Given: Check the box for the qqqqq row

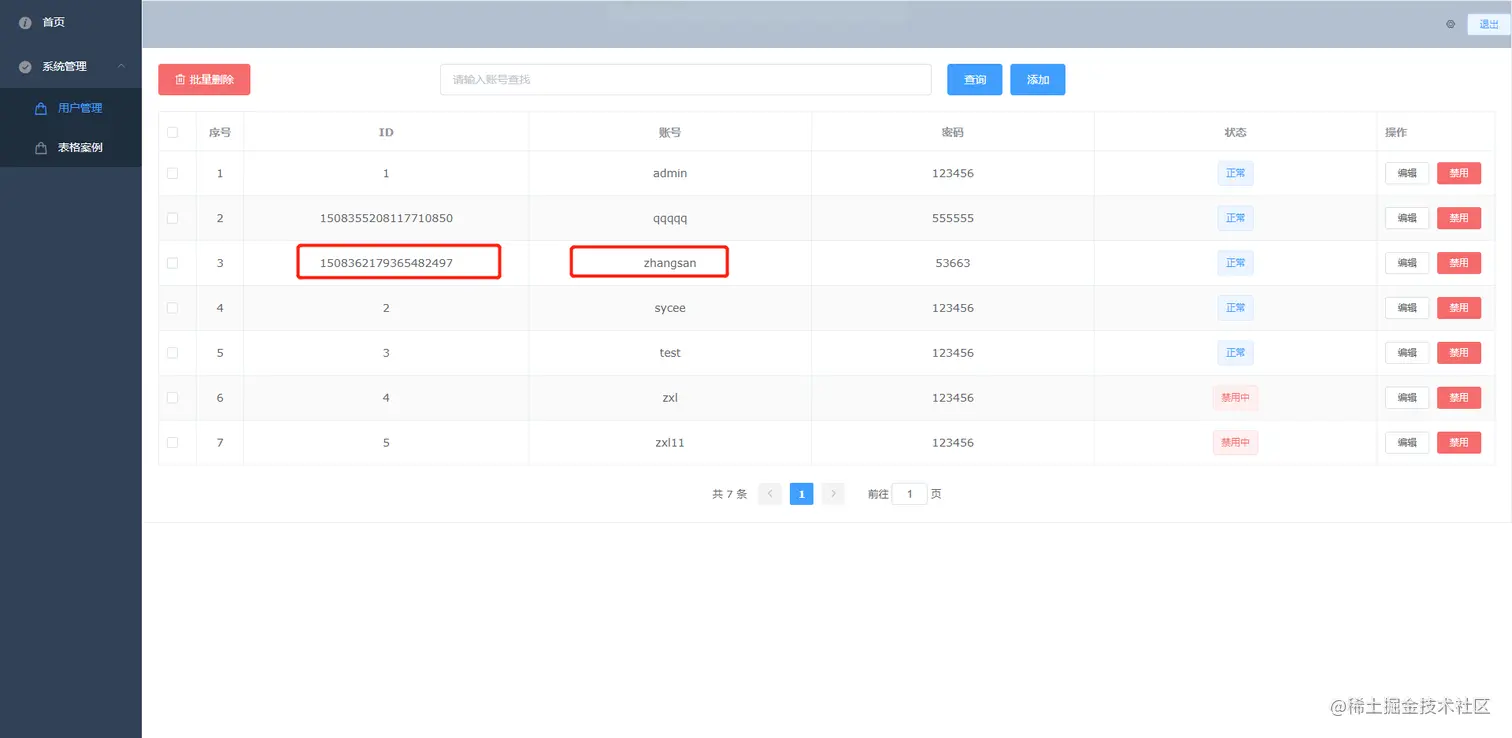Looking at the screenshot, I should click(x=173, y=218).
